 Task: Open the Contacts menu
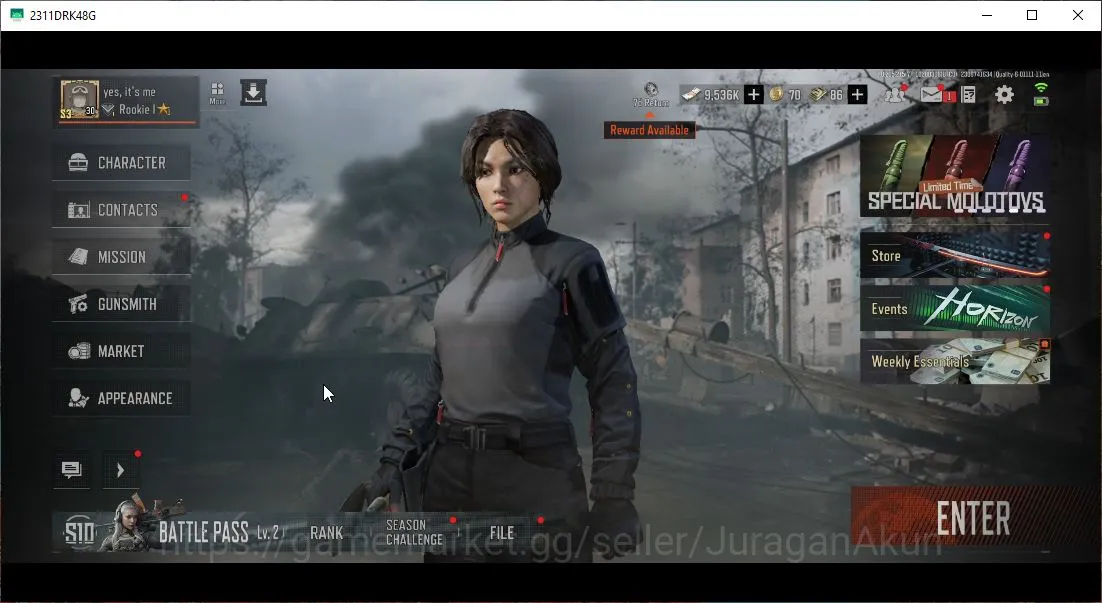pyautogui.click(x=121, y=209)
